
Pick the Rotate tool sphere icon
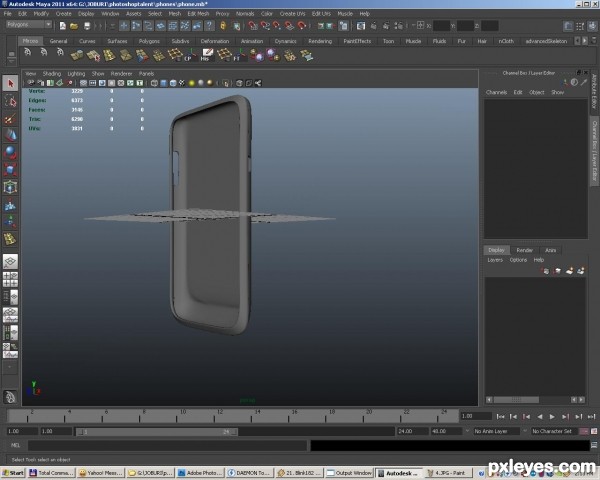pyautogui.click(x=10, y=153)
